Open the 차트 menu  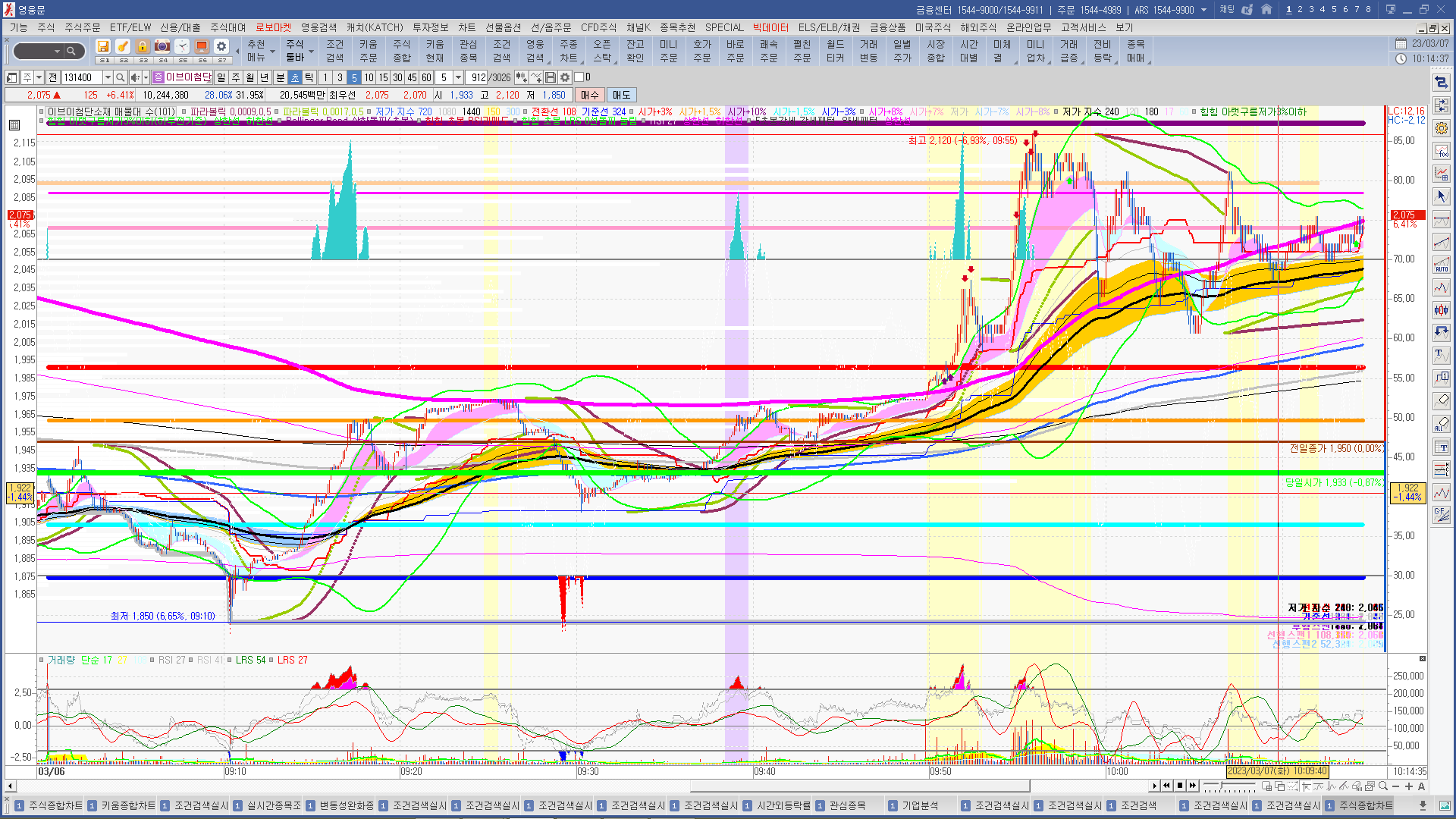click(x=466, y=27)
